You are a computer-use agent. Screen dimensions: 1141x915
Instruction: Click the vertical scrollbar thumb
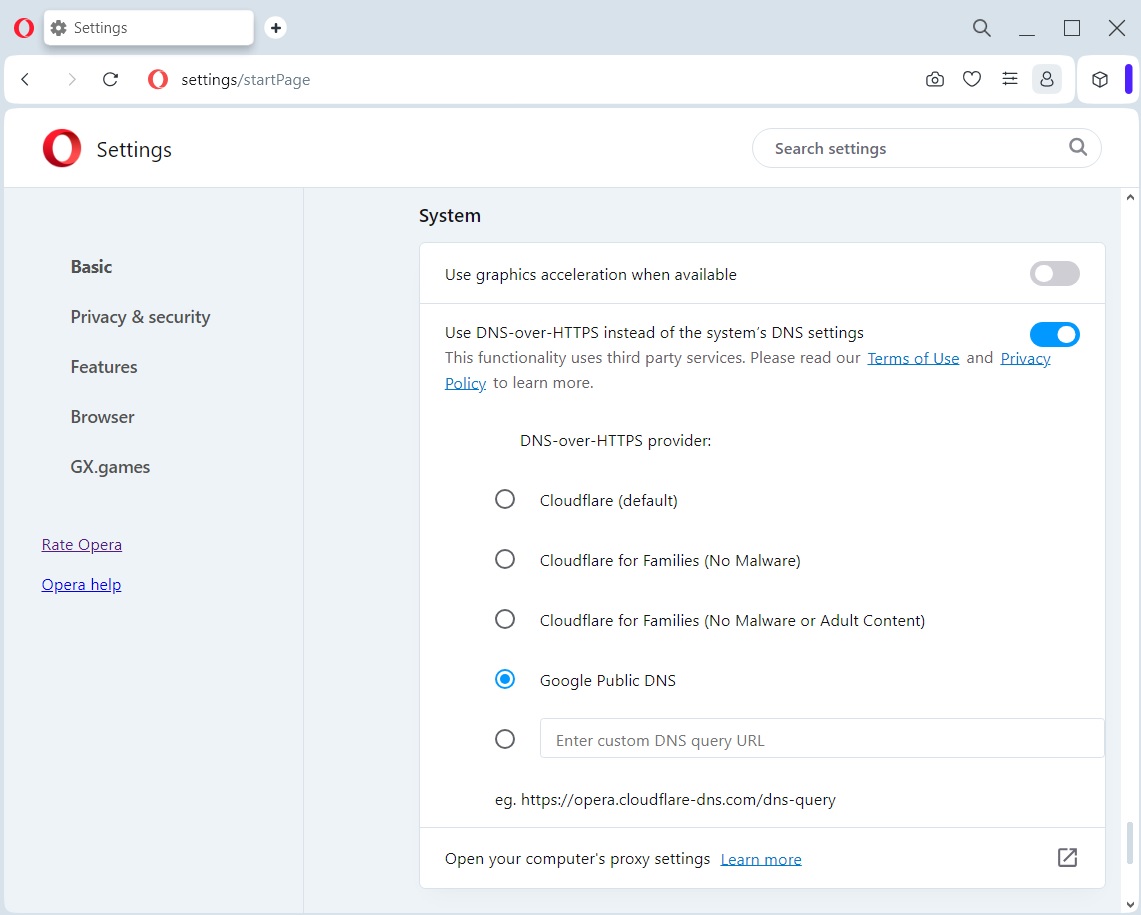point(1130,842)
